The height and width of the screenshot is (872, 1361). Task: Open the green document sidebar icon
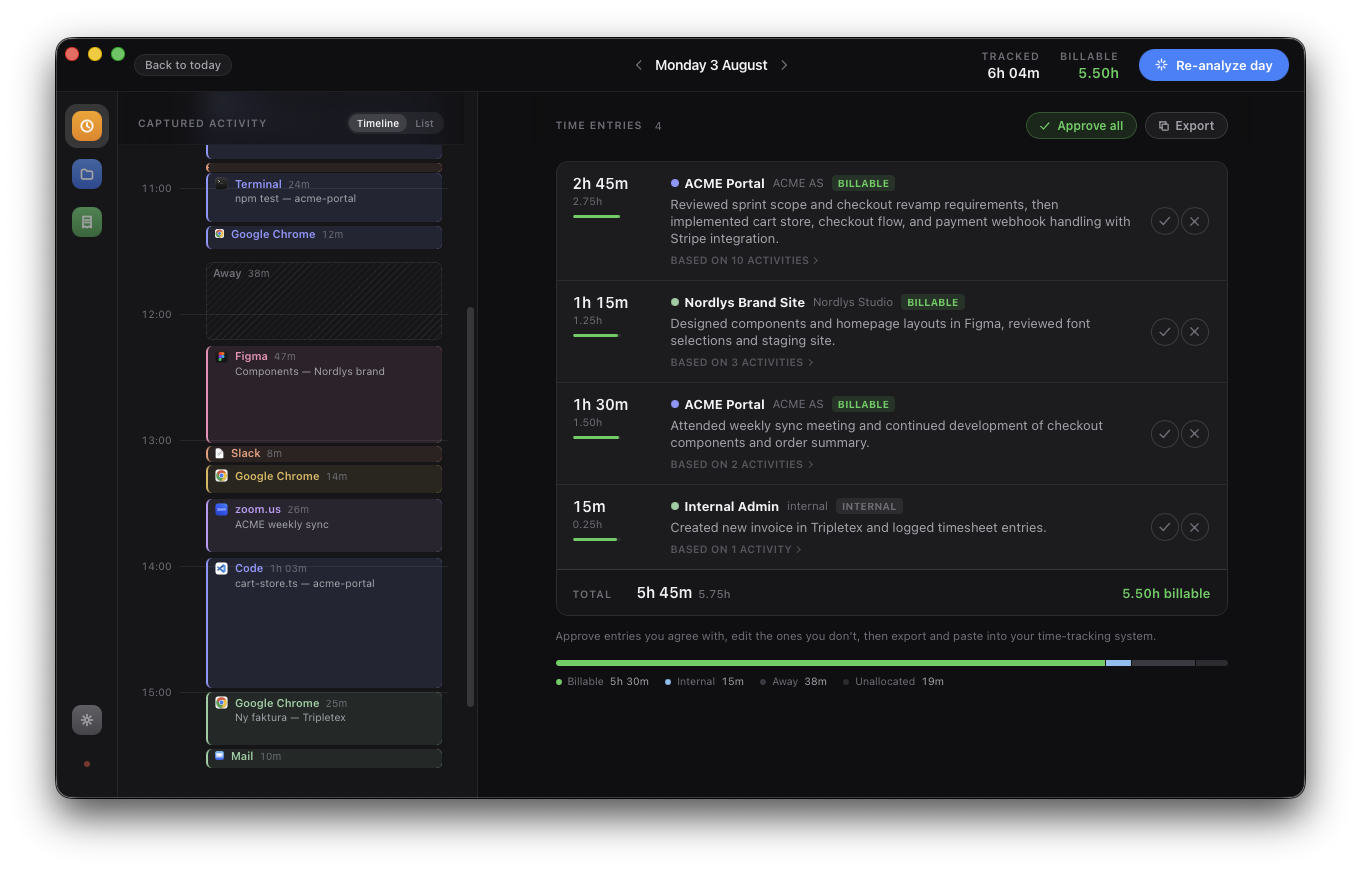click(x=87, y=222)
